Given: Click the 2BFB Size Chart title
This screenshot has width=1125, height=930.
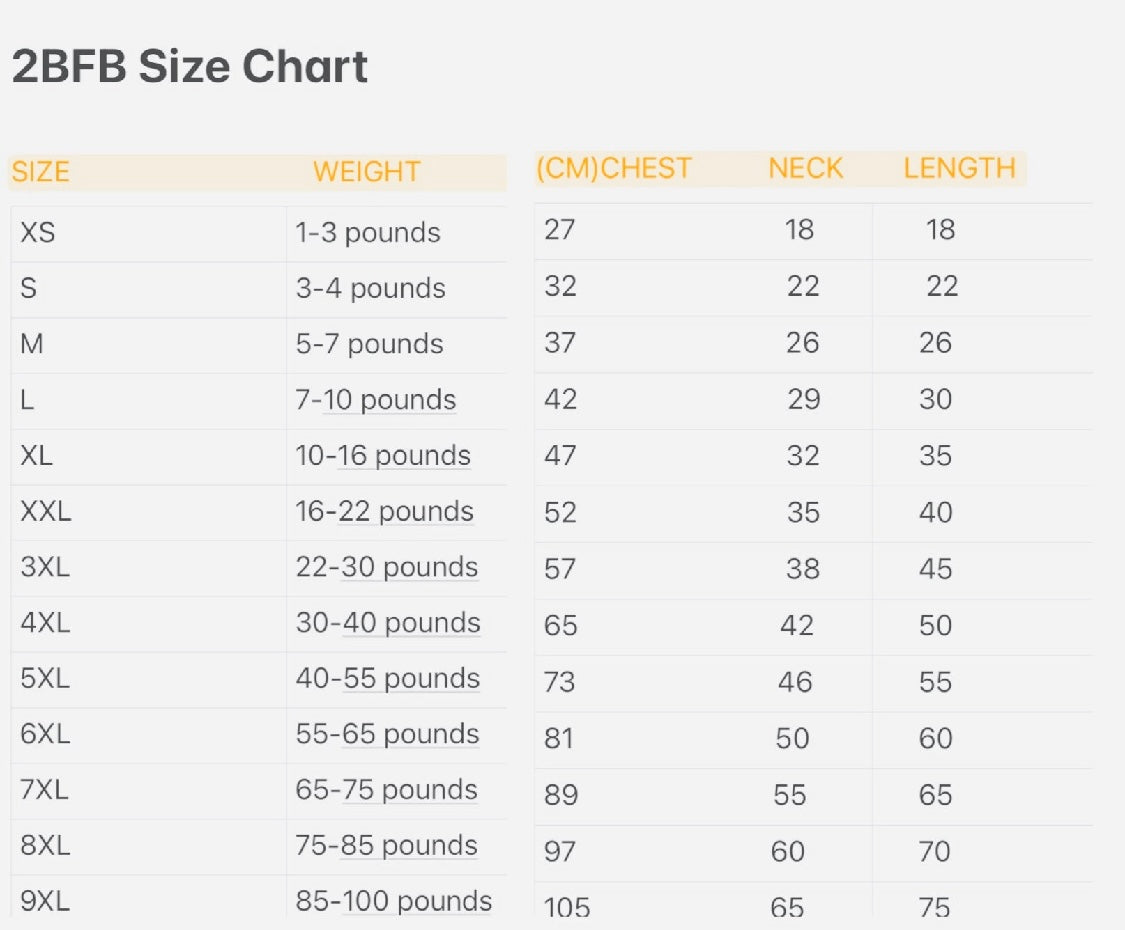Looking at the screenshot, I should click(x=190, y=67).
